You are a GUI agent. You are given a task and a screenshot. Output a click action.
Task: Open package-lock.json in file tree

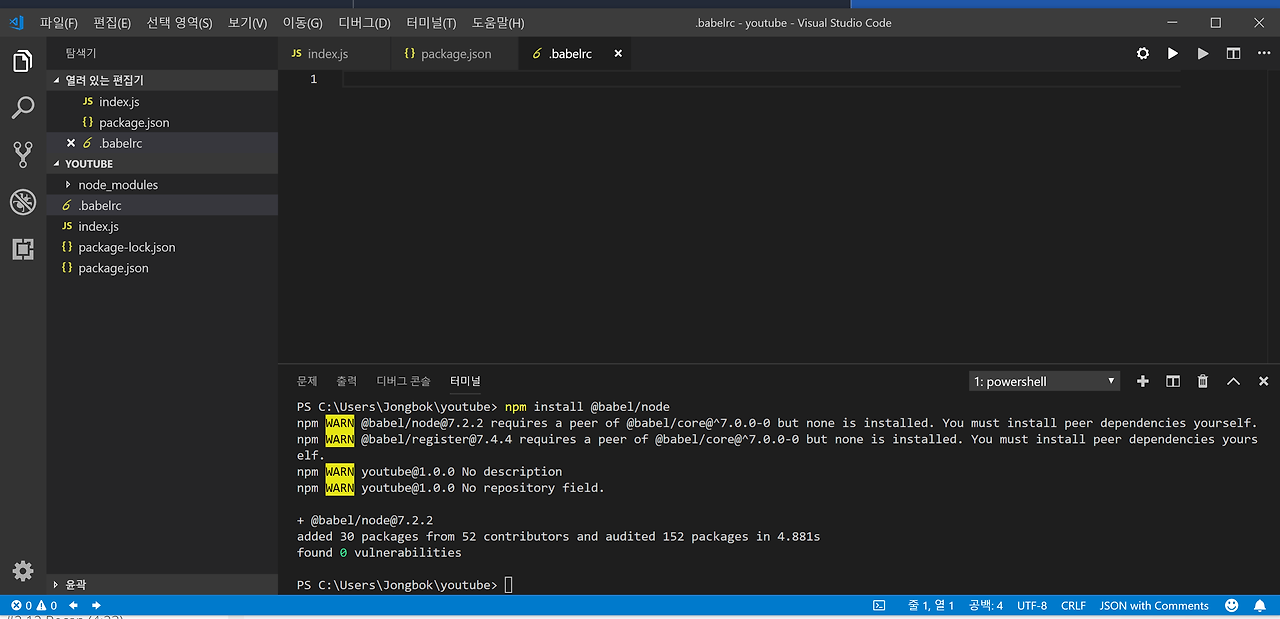[x=162, y=248]
